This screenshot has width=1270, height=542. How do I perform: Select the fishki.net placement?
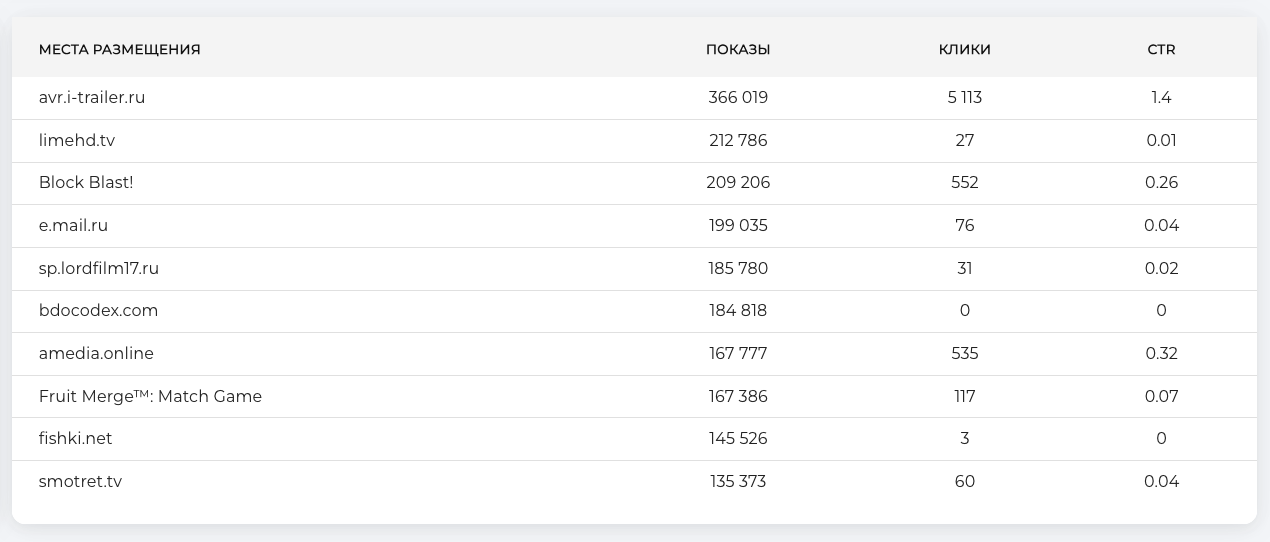coord(75,439)
